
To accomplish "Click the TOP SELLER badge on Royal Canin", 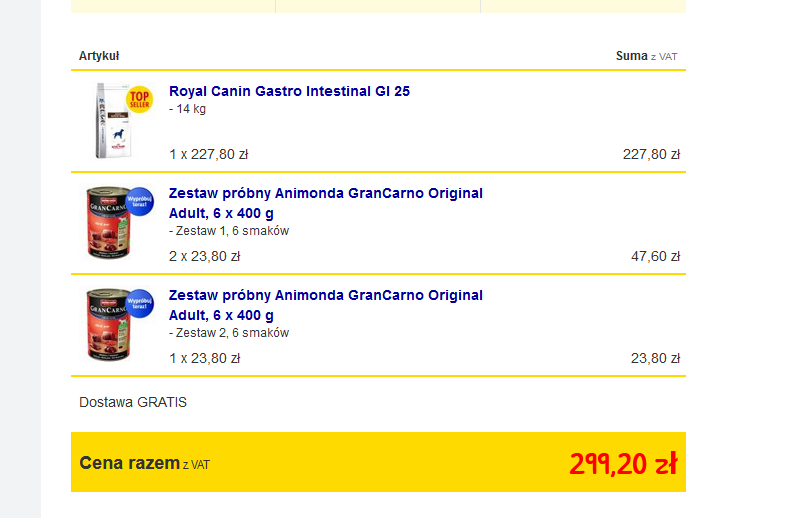I will (x=139, y=99).
